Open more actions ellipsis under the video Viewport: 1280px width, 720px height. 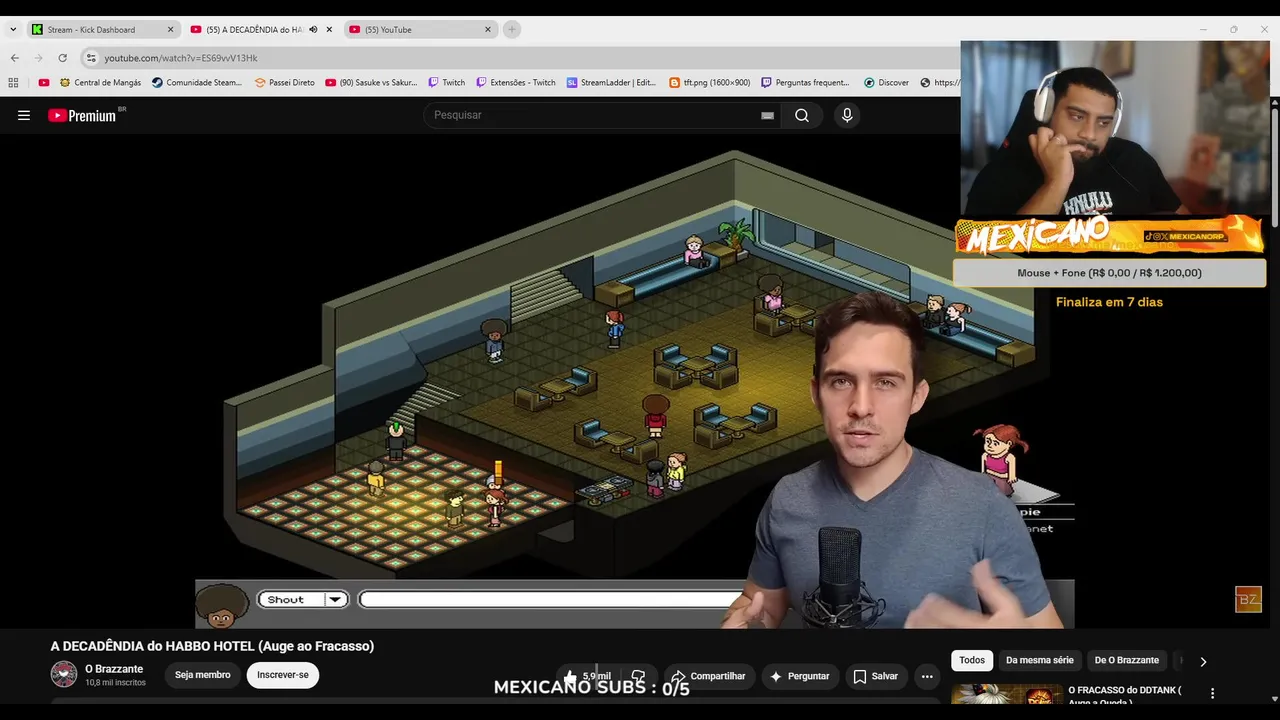click(x=927, y=677)
